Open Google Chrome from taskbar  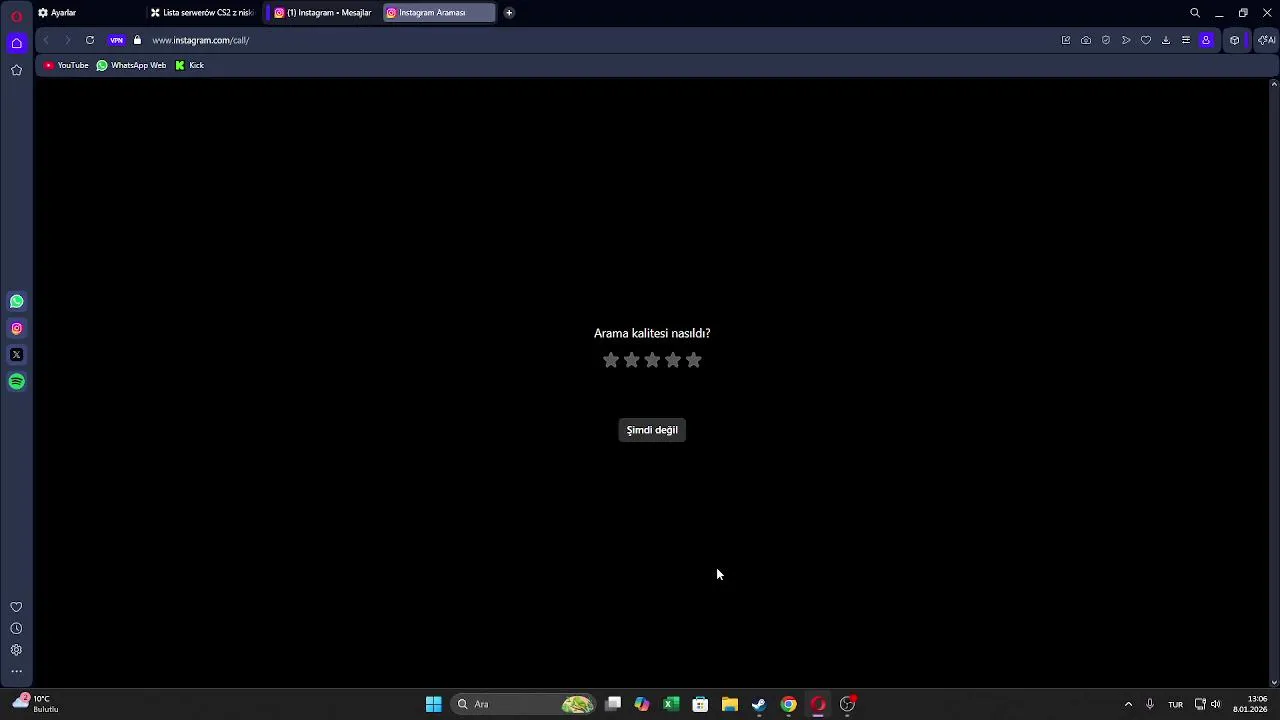tap(788, 704)
